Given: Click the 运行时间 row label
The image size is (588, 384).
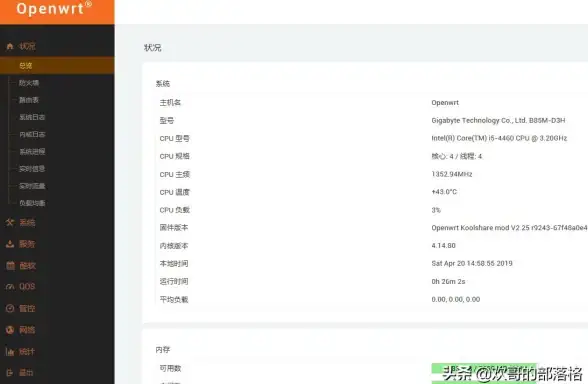Looking at the screenshot, I should point(174,282).
